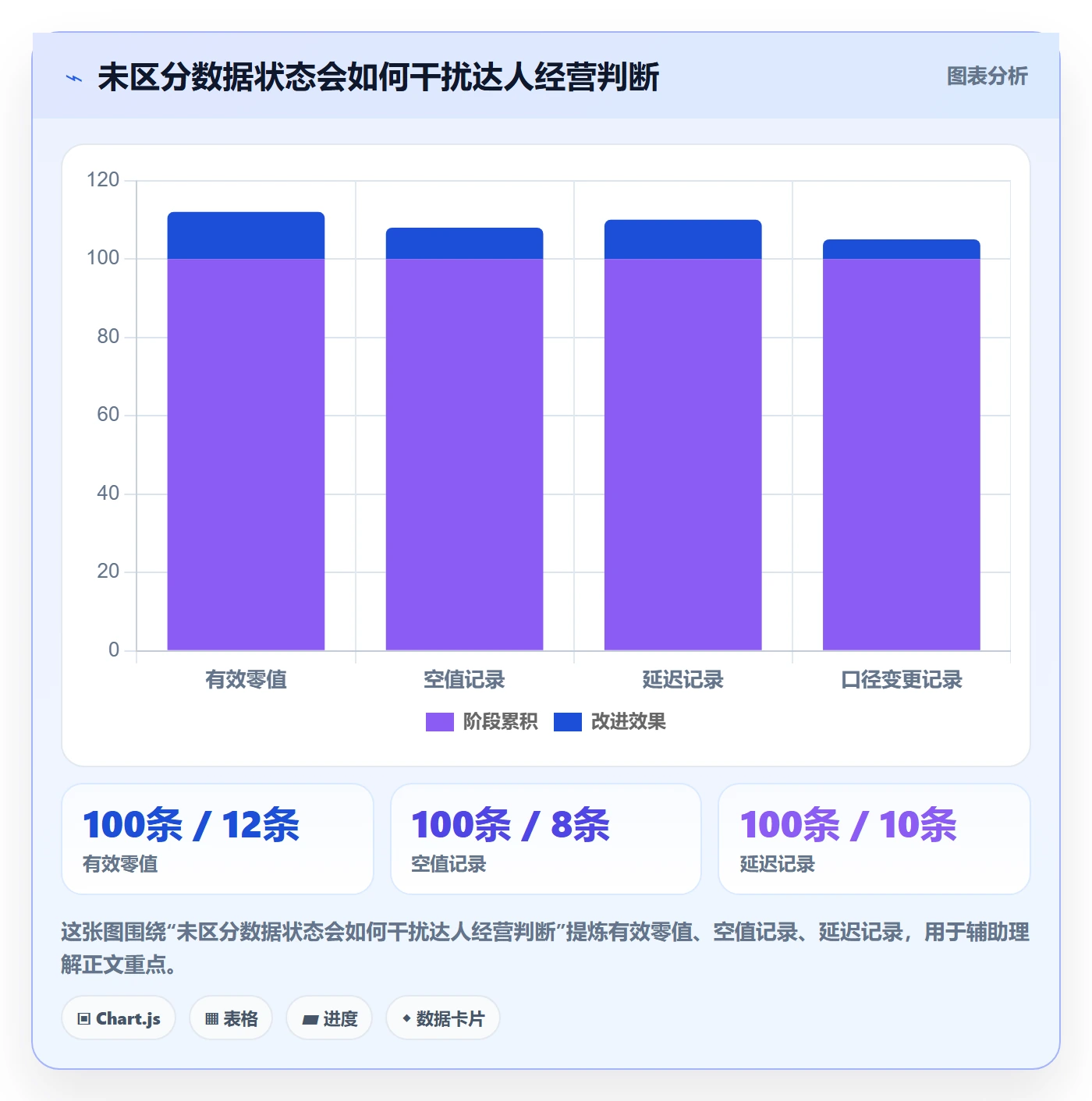1092x1101 pixels.
Task: Click the purple 口径变更记录 bar segment
Action: tap(901, 455)
